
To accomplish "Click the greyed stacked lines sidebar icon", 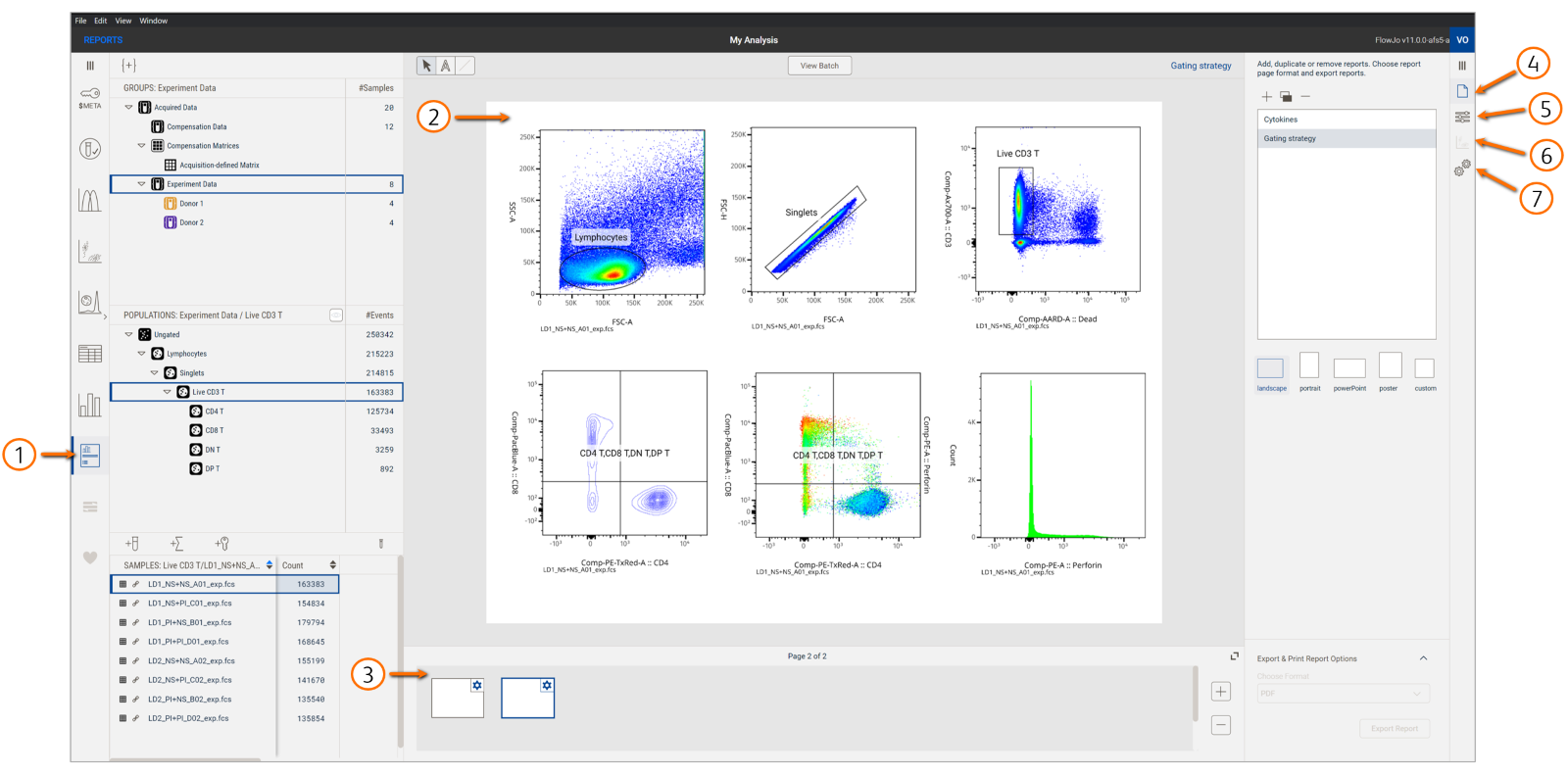I will coord(90,507).
